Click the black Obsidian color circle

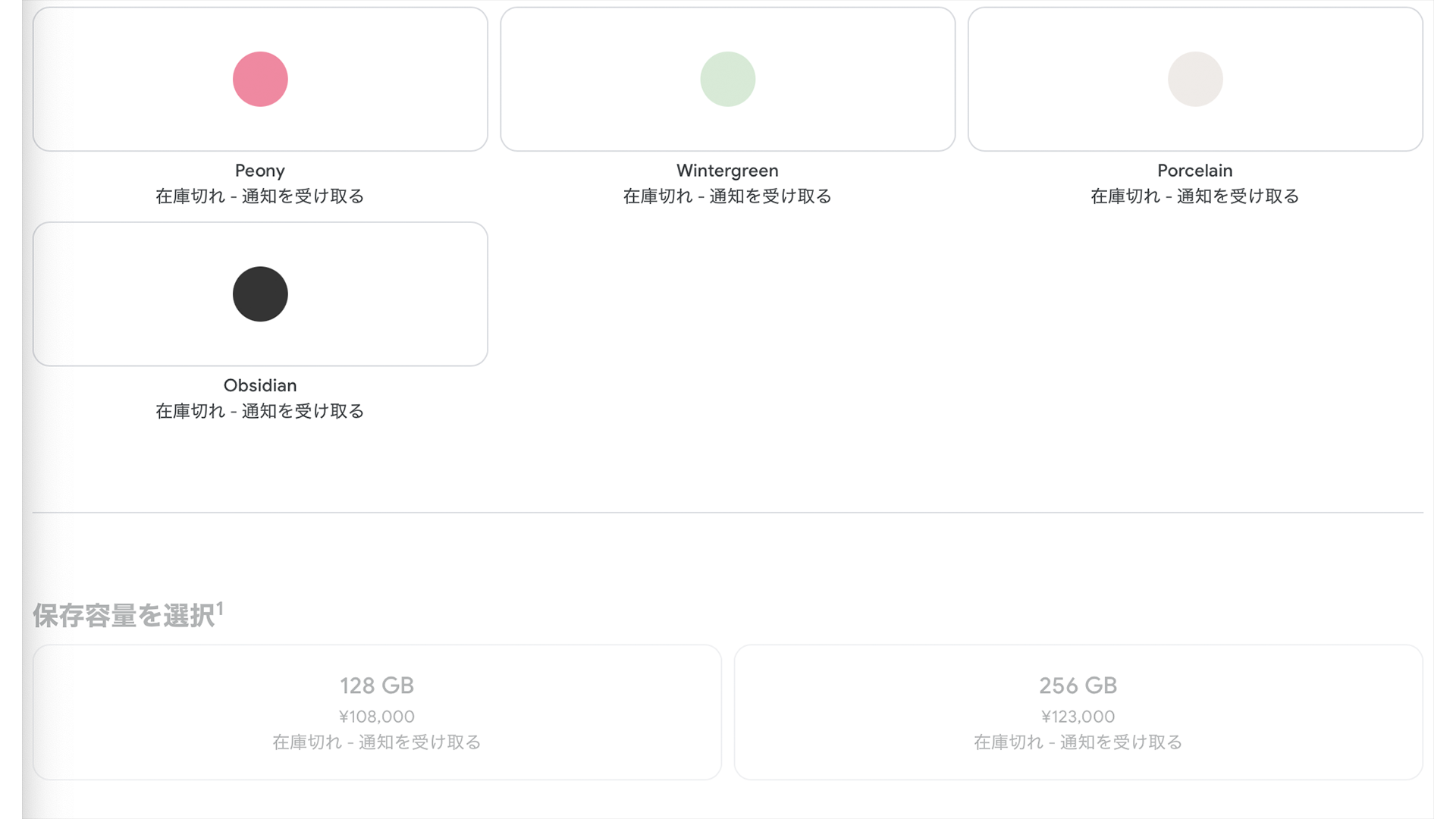260,294
